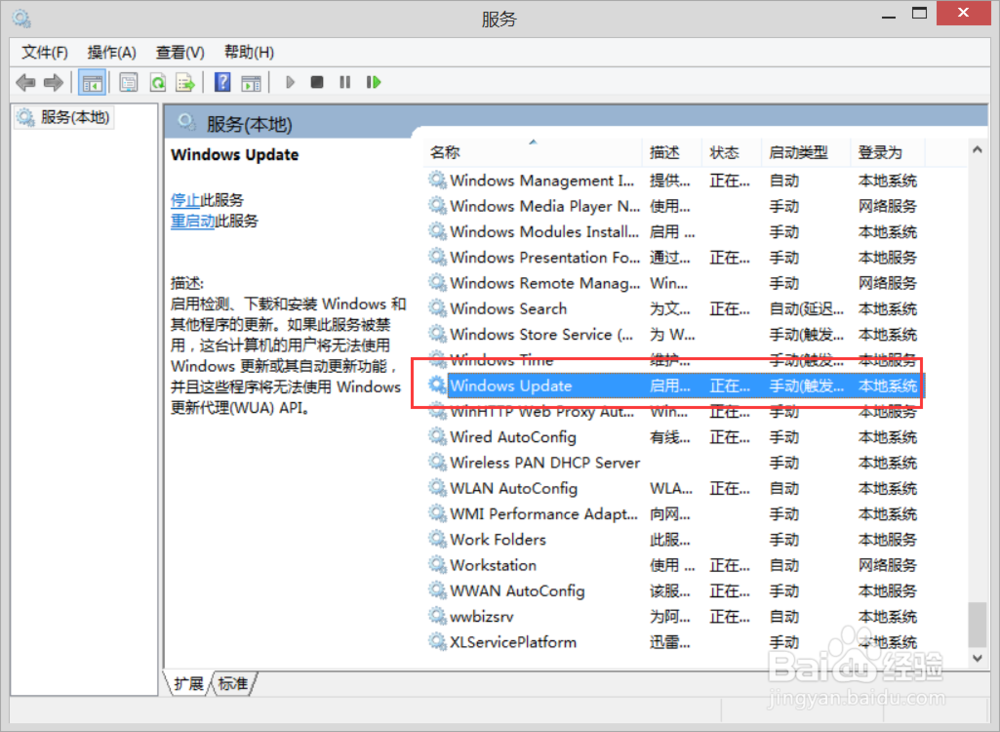Open the 操作(A) menu
The width and height of the screenshot is (1000, 732).
pos(112,52)
